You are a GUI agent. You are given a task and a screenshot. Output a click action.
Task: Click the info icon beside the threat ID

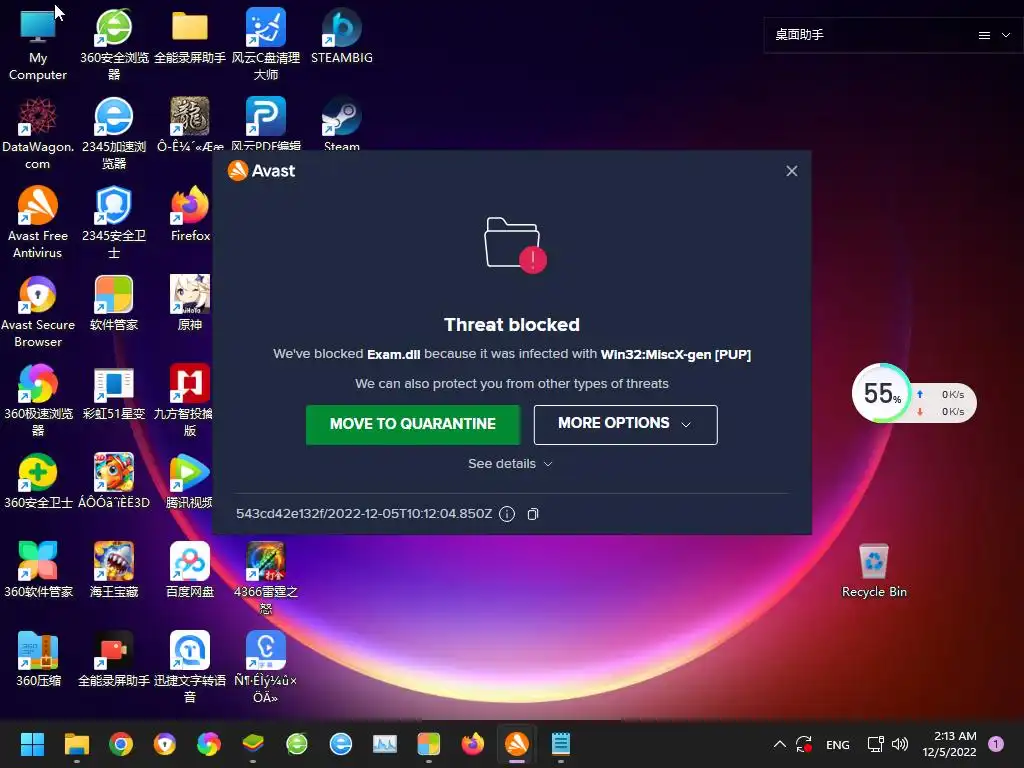pyautogui.click(x=507, y=514)
